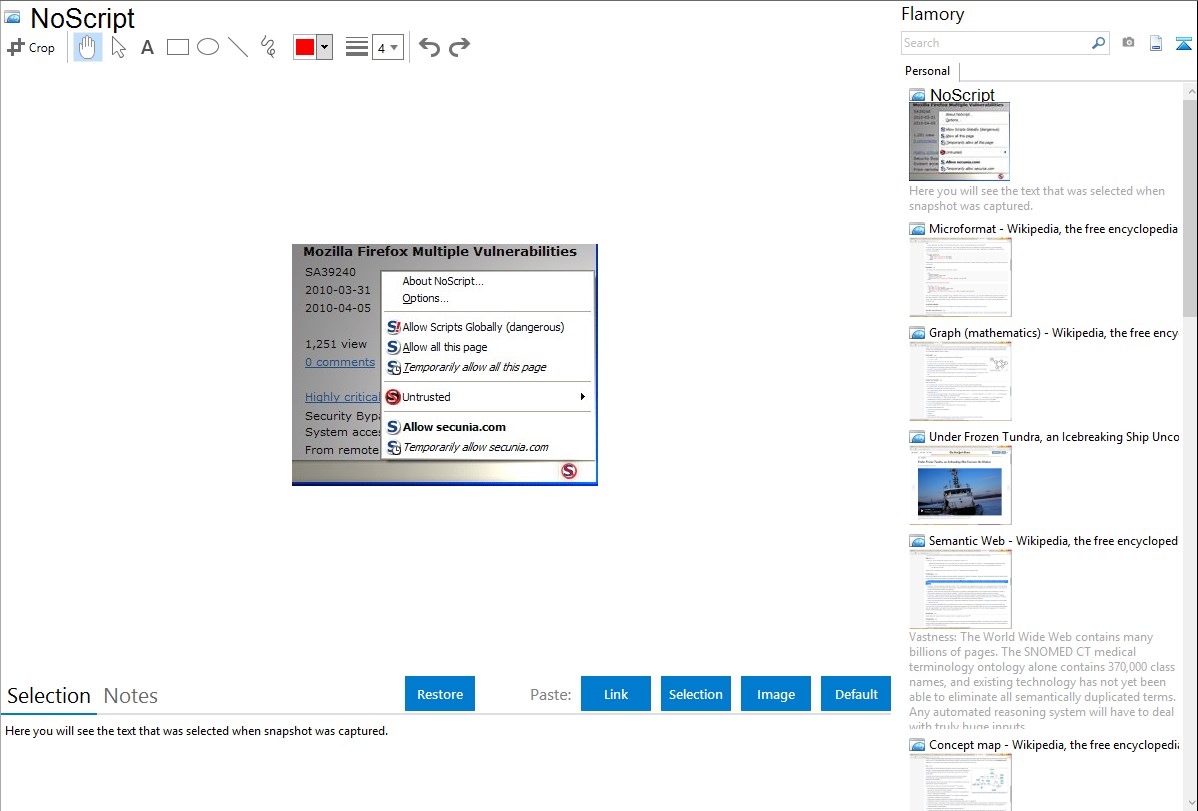Click the Under Frozen Tundra snapshot title
Viewport: 1198px width, 811px height.
[1054, 436]
